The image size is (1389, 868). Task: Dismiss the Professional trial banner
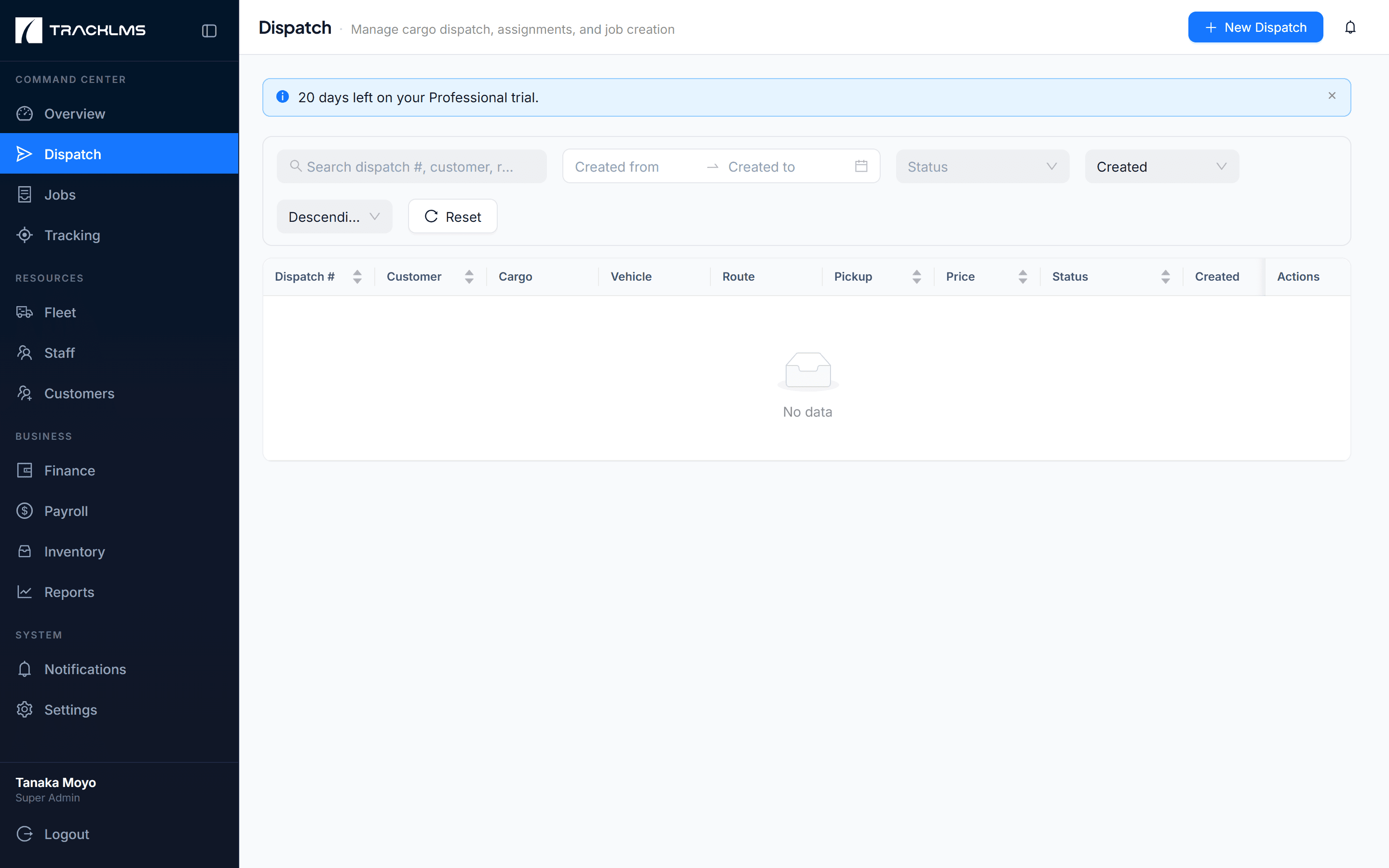point(1332,96)
